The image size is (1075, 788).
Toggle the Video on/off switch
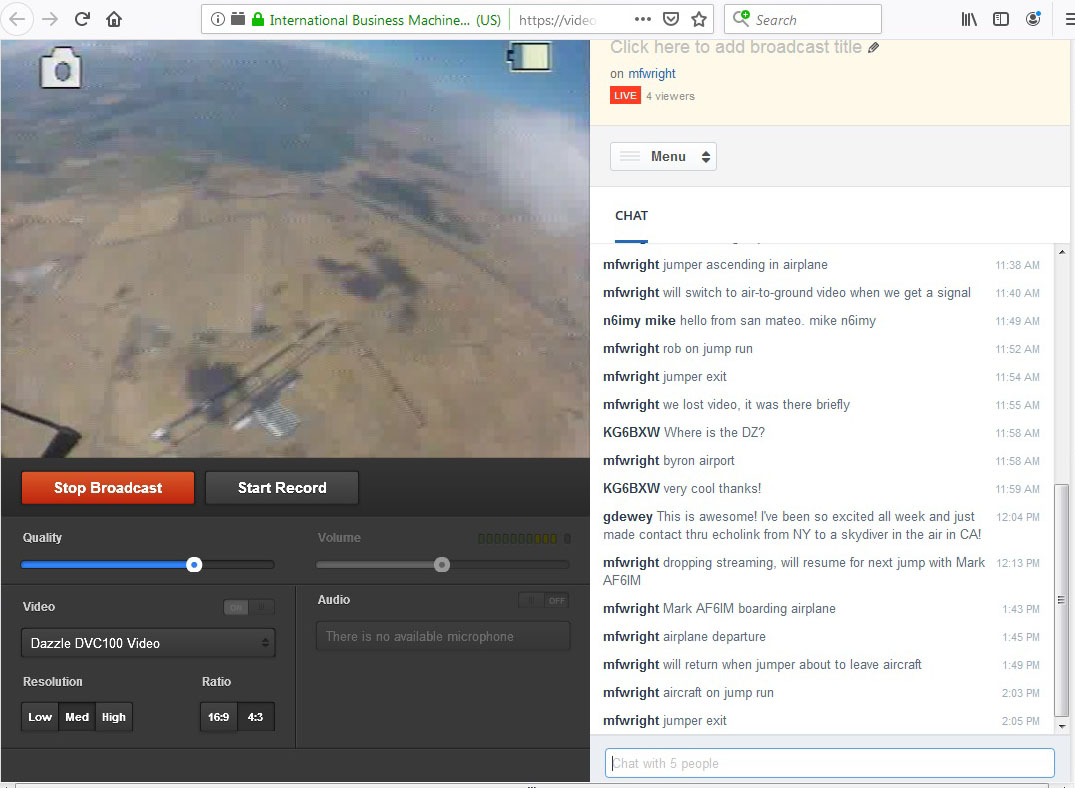click(x=249, y=607)
